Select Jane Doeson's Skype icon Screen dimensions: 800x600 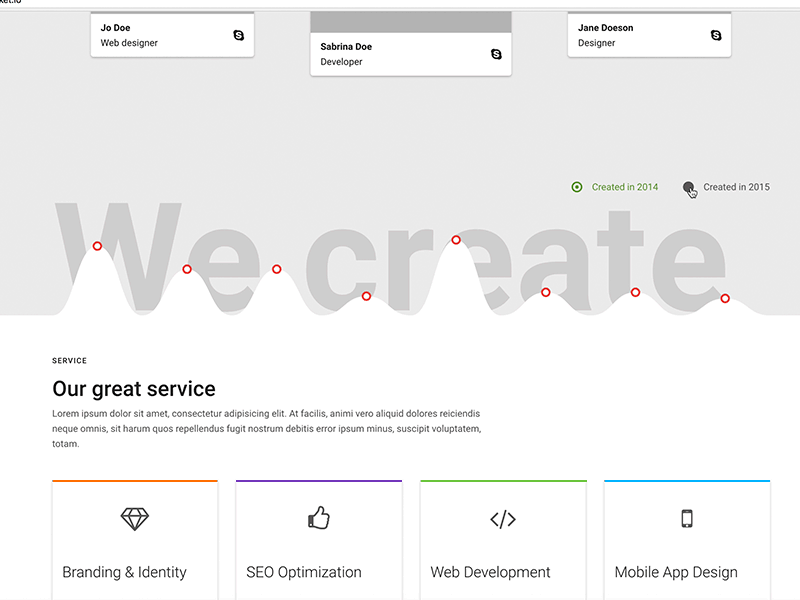point(715,34)
